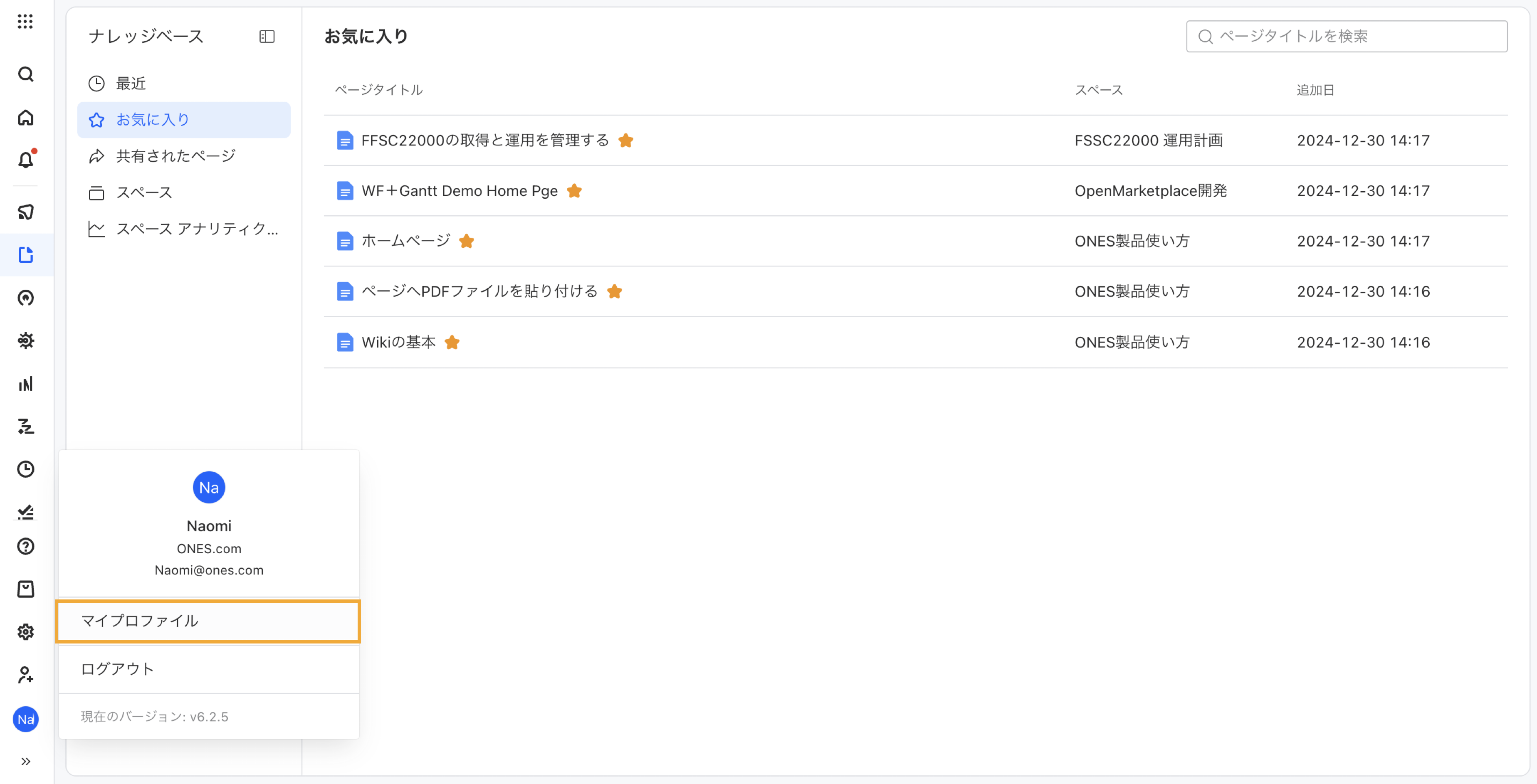
Task: Choose ログアウト from the user menu
Action: click(118, 669)
